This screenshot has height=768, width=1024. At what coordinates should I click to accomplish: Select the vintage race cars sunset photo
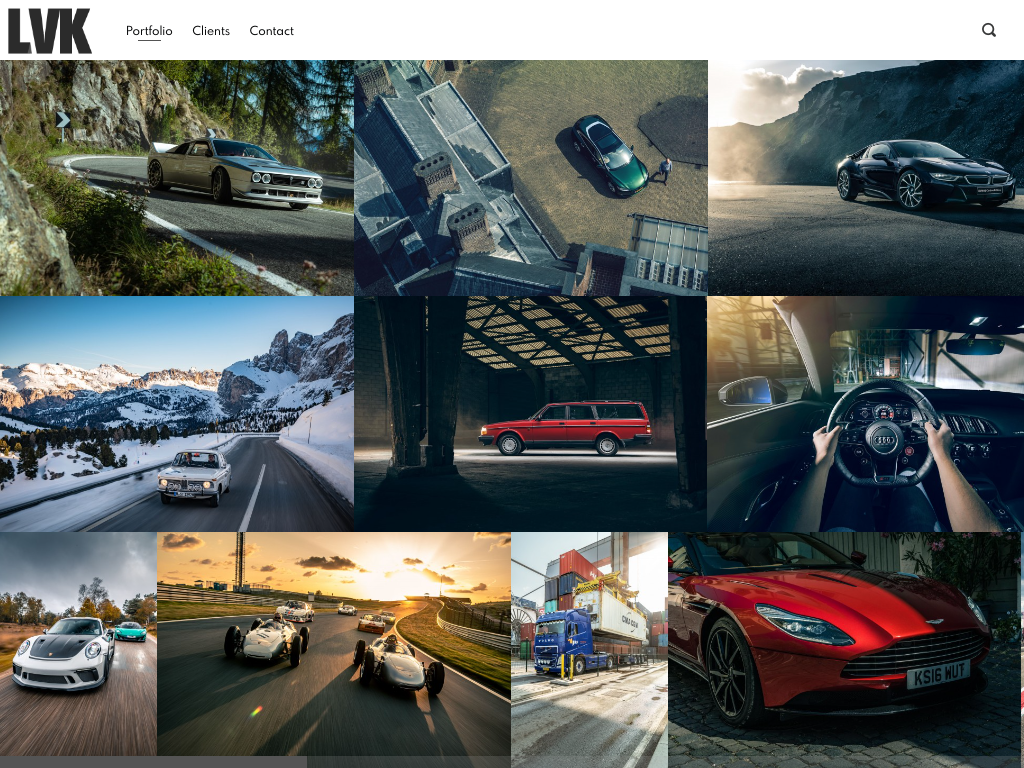pyautogui.click(x=334, y=644)
